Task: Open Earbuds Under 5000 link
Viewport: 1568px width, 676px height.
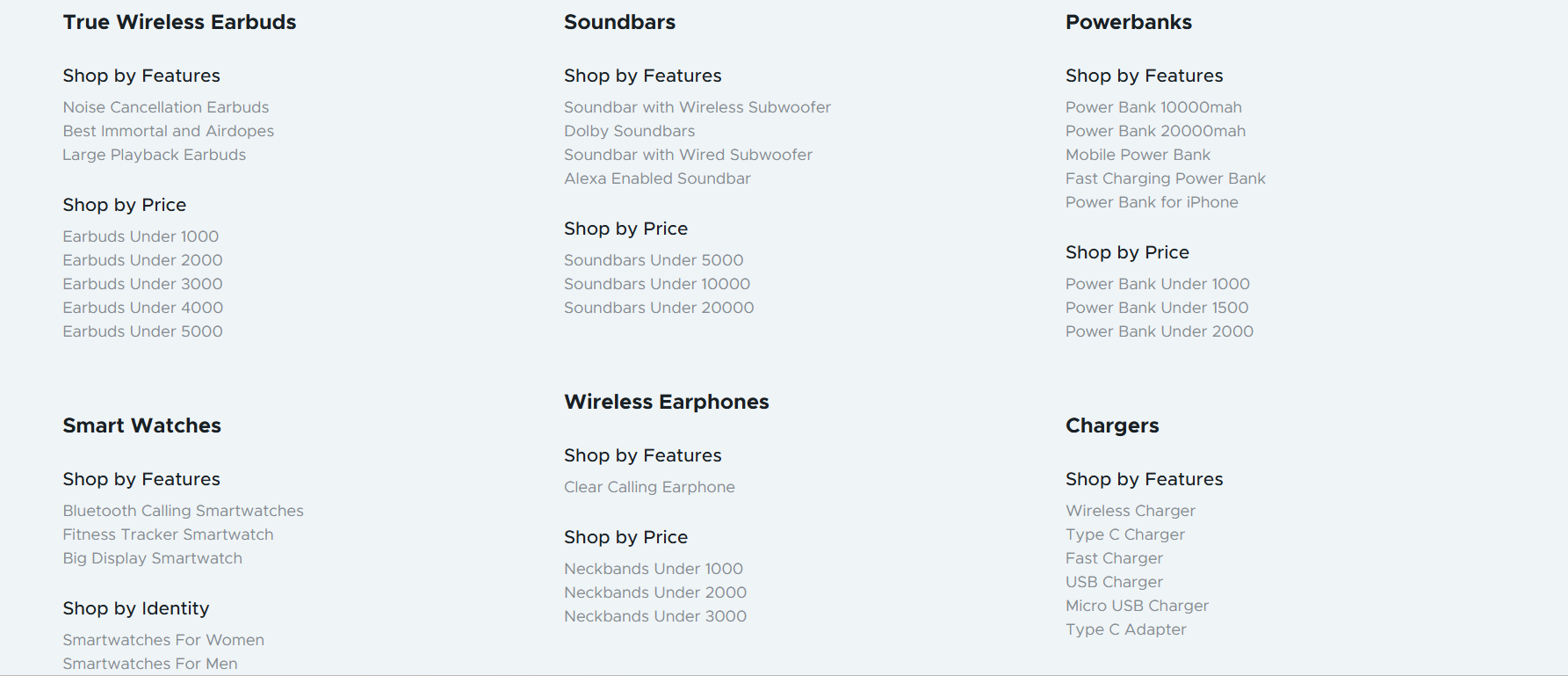Action: pos(142,331)
